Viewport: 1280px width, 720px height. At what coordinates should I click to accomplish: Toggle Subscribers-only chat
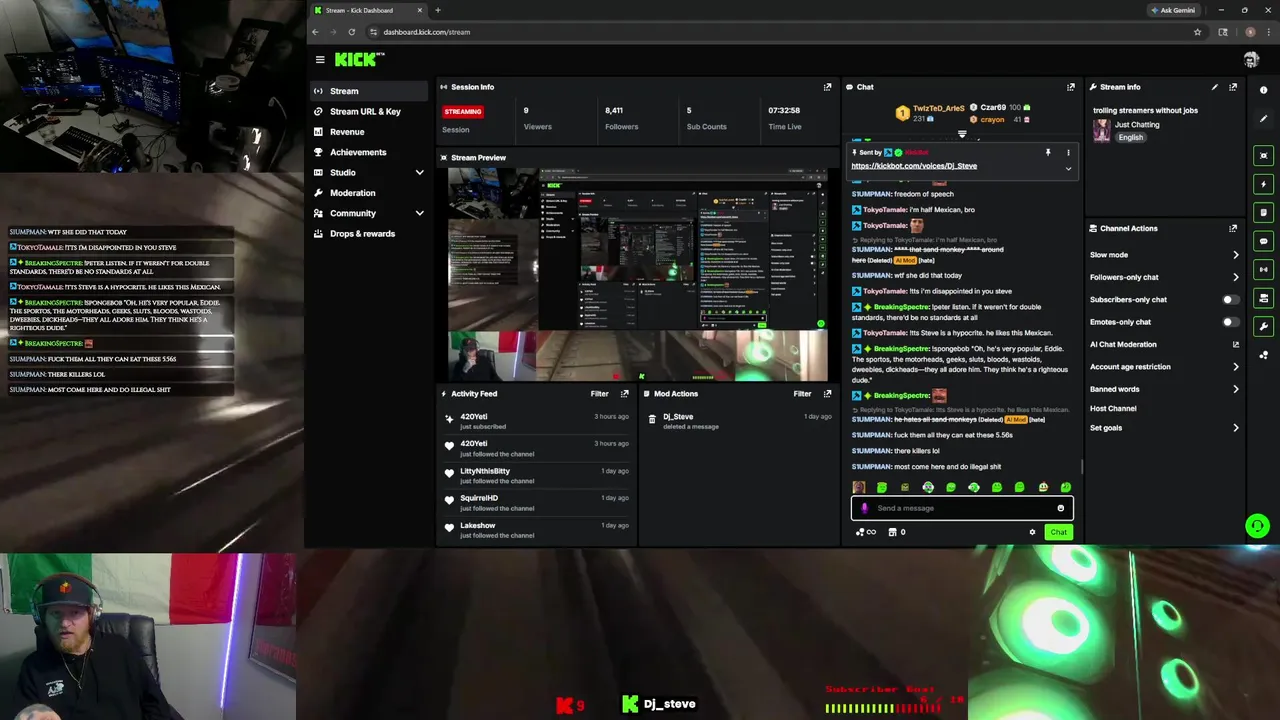click(1231, 300)
